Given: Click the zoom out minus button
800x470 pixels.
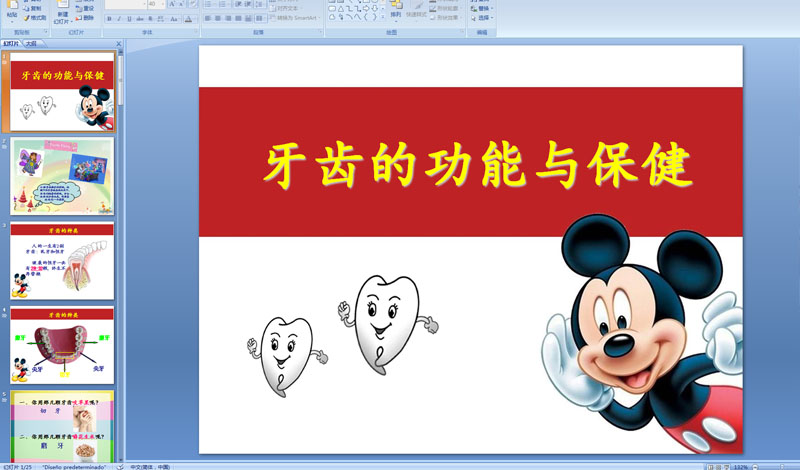Looking at the screenshot, I should pyautogui.click(x=756, y=467).
